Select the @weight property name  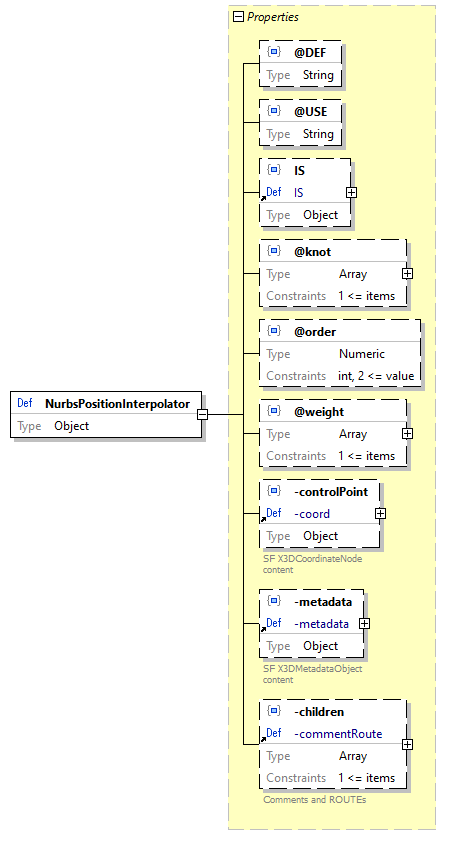point(319,412)
